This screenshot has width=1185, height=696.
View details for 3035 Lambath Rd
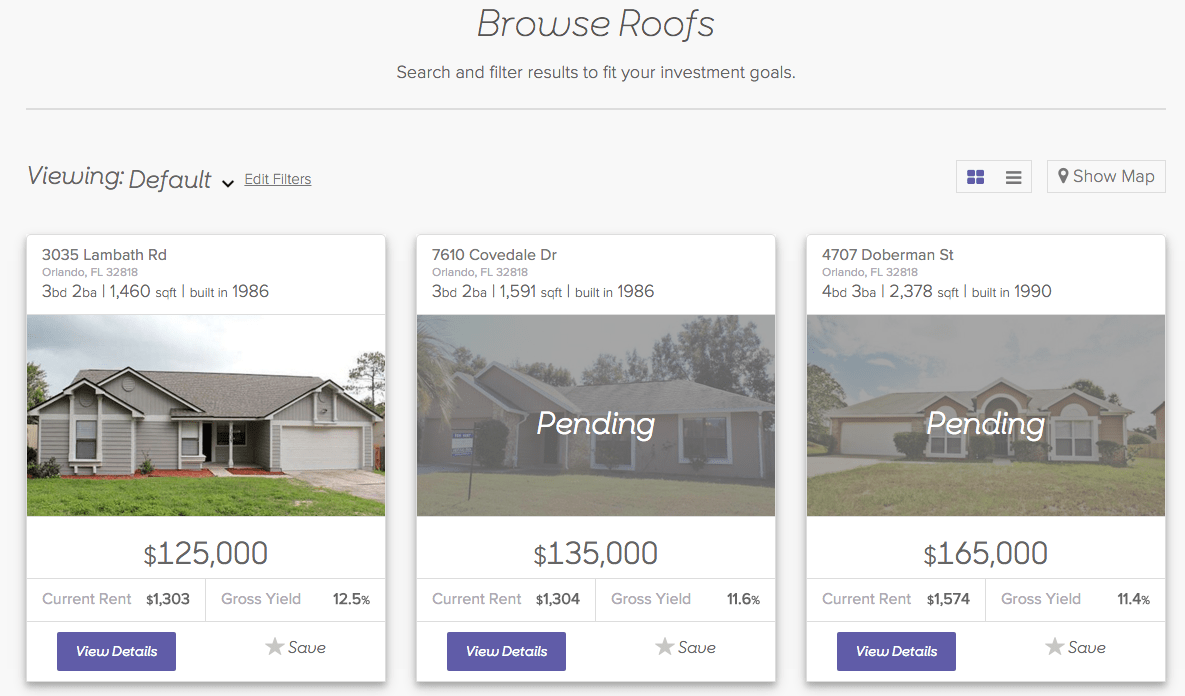click(x=116, y=651)
